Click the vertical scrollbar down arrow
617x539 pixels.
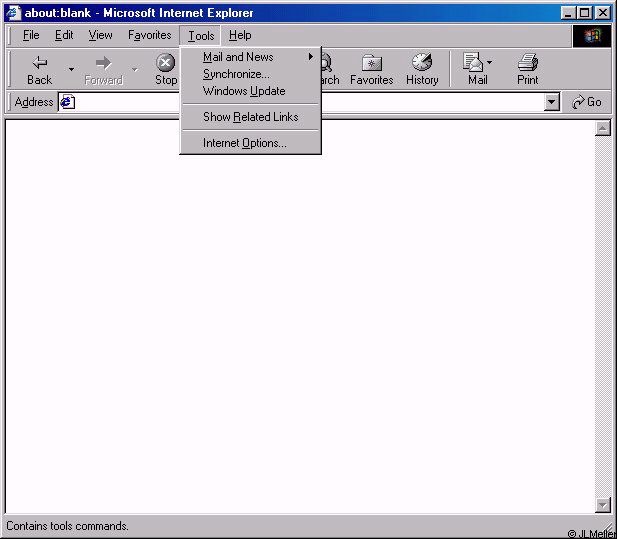coord(603,505)
